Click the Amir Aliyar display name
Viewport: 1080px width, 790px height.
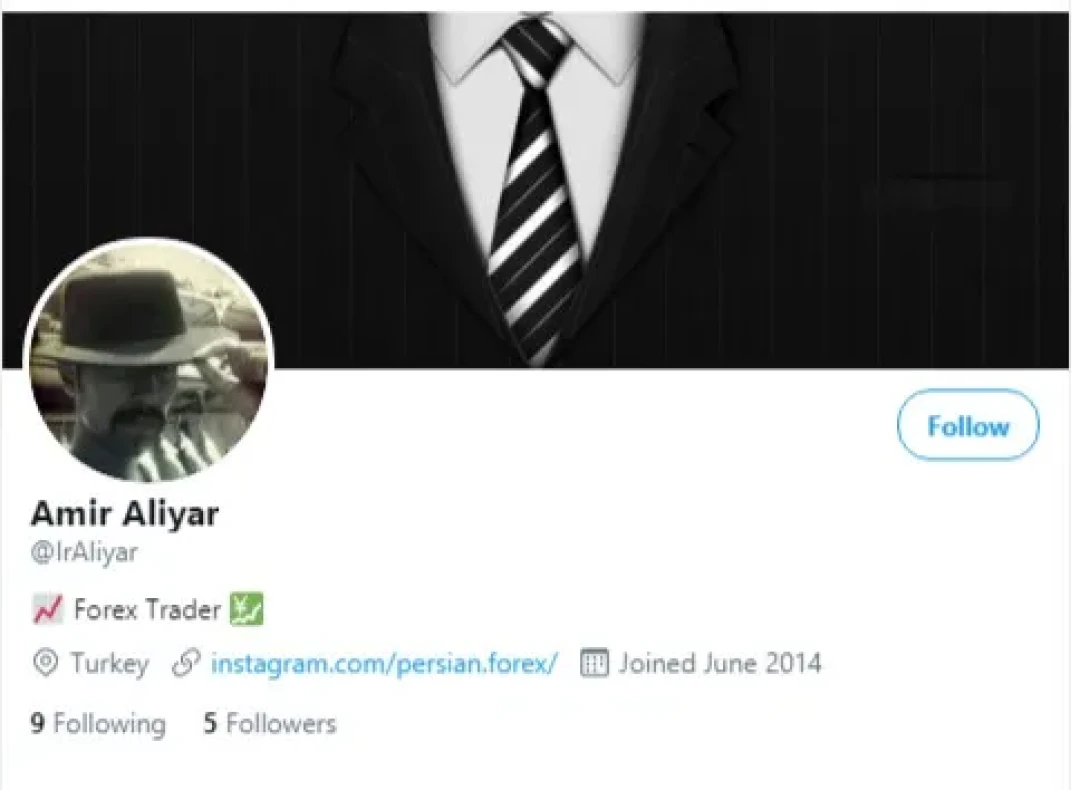[x=125, y=513]
